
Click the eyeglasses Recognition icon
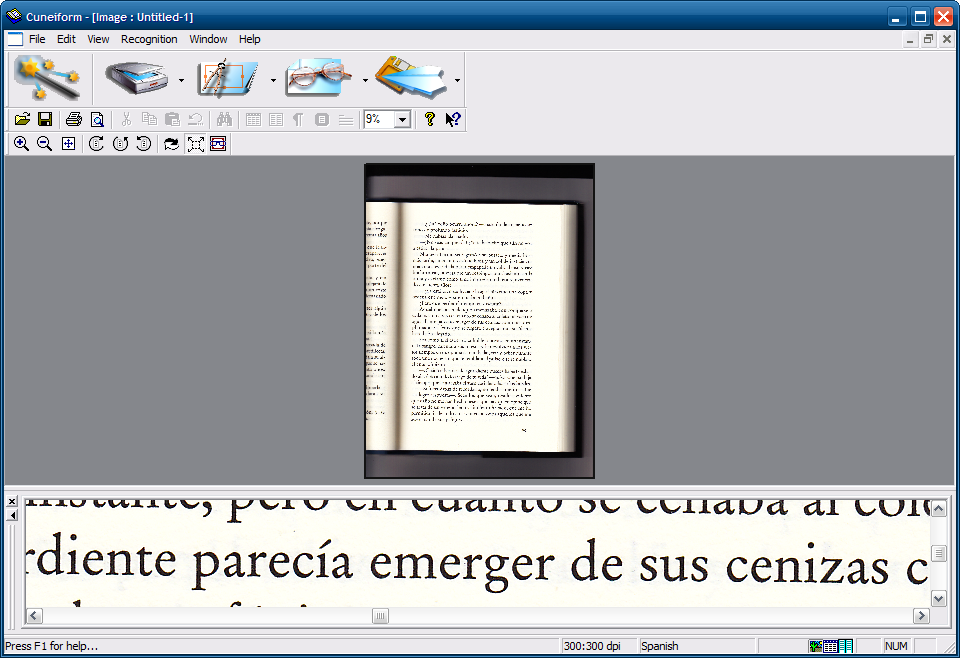tap(320, 78)
